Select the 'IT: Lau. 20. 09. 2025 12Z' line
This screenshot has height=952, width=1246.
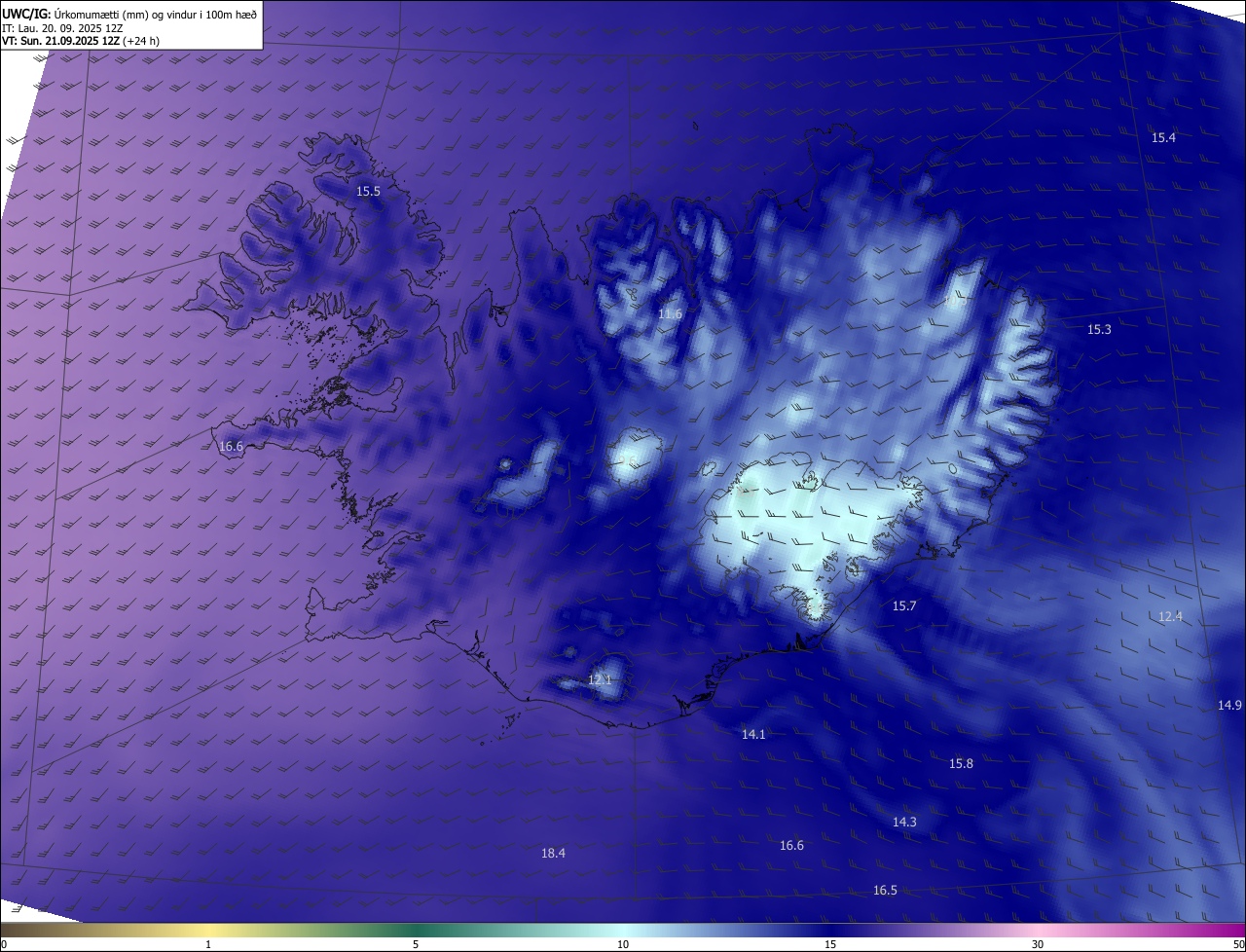pos(63,27)
